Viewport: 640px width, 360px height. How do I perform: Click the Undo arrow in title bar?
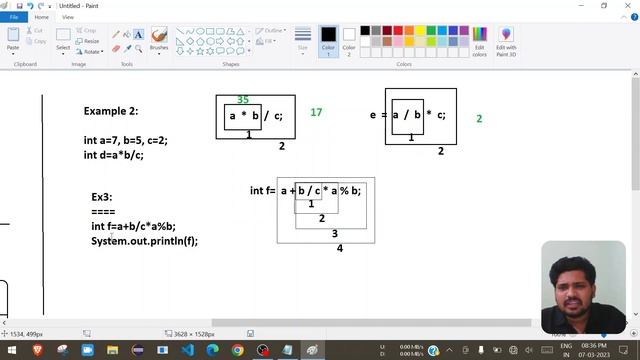click(x=30, y=6)
